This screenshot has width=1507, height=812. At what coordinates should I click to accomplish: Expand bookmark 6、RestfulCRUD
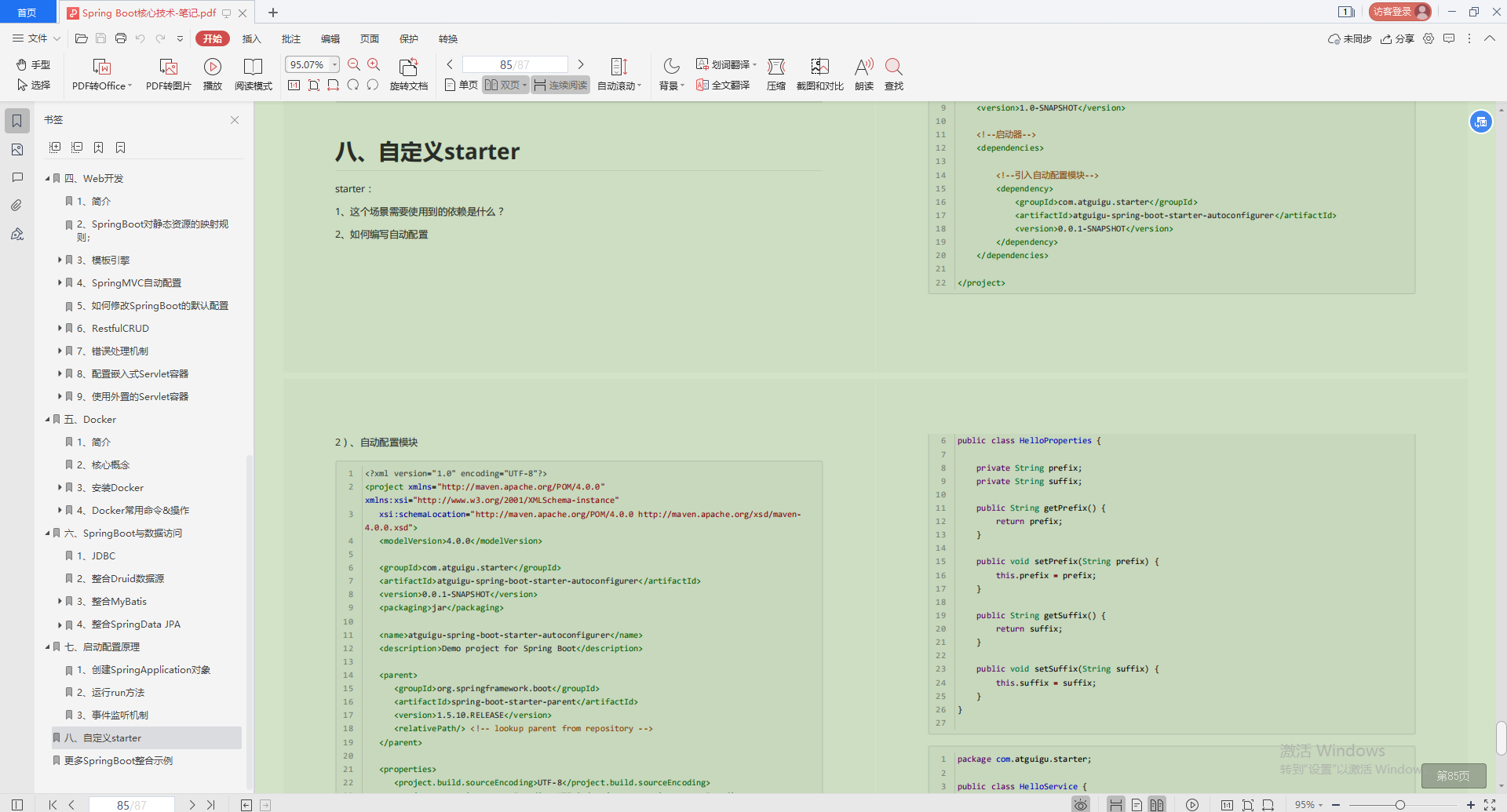click(60, 328)
